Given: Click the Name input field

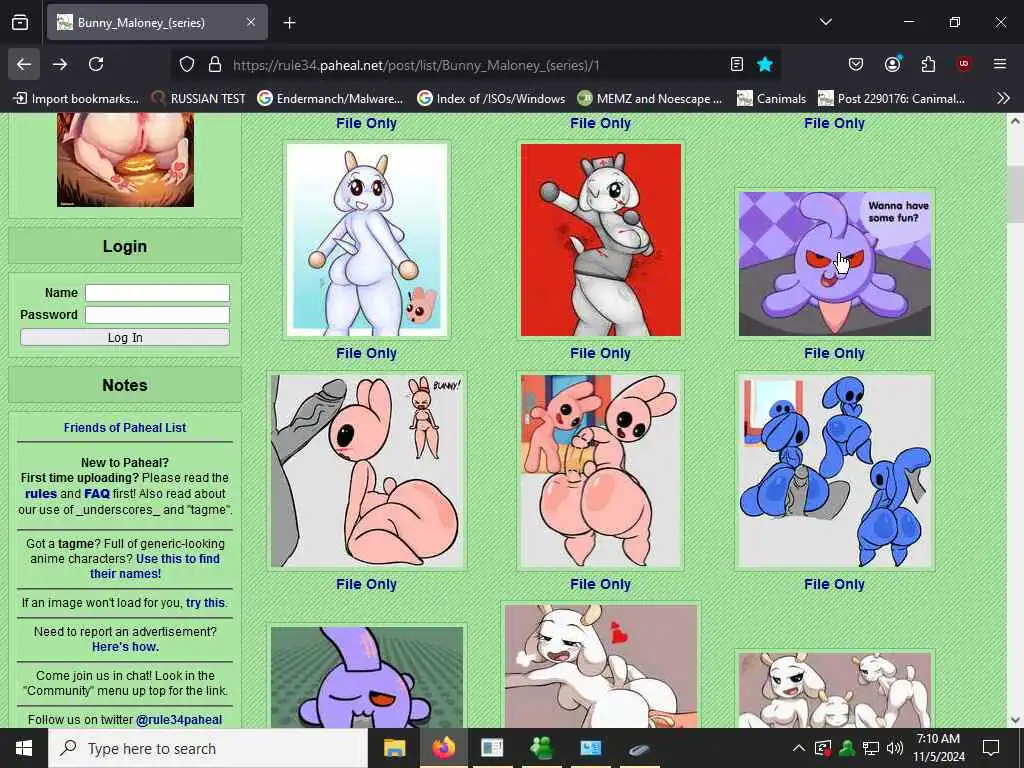Looking at the screenshot, I should (157, 293).
